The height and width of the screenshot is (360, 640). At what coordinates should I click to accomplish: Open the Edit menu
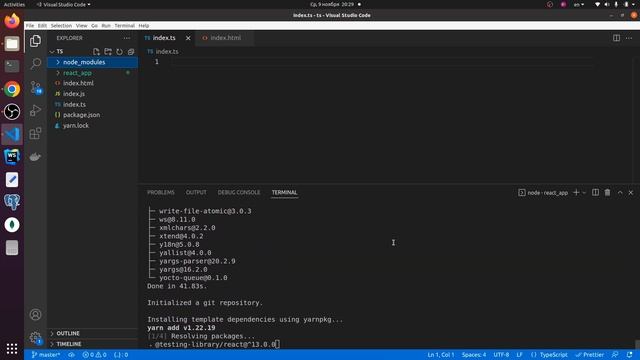point(42,25)
